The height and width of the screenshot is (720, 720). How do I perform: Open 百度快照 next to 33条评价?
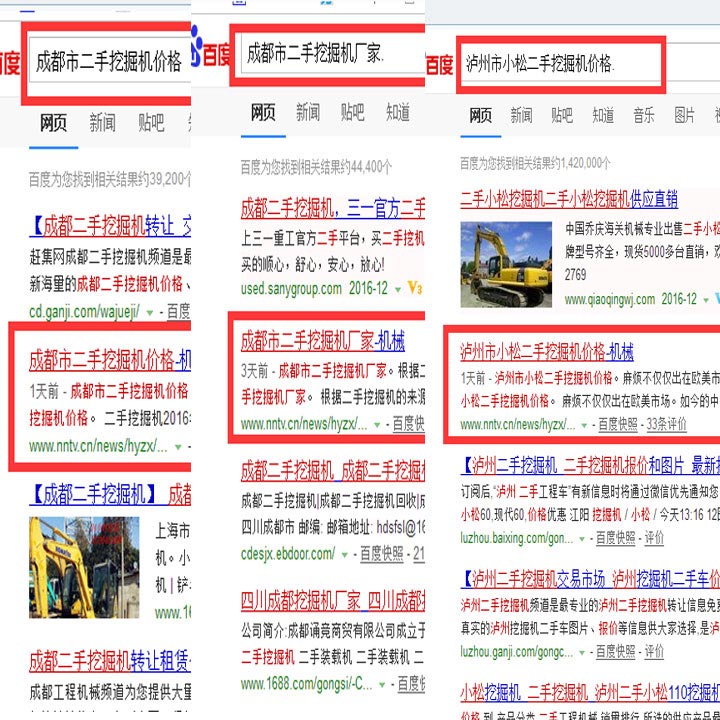pos(618,425)
